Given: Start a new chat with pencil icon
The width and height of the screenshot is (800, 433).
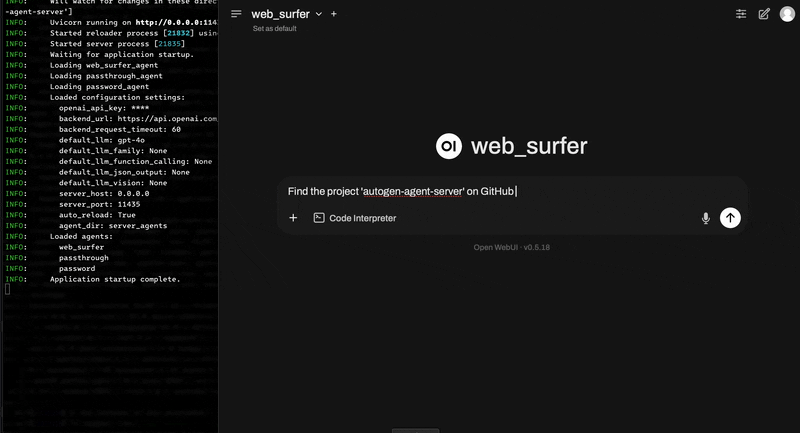Looking at the screenshot, I should pos(764,14).
